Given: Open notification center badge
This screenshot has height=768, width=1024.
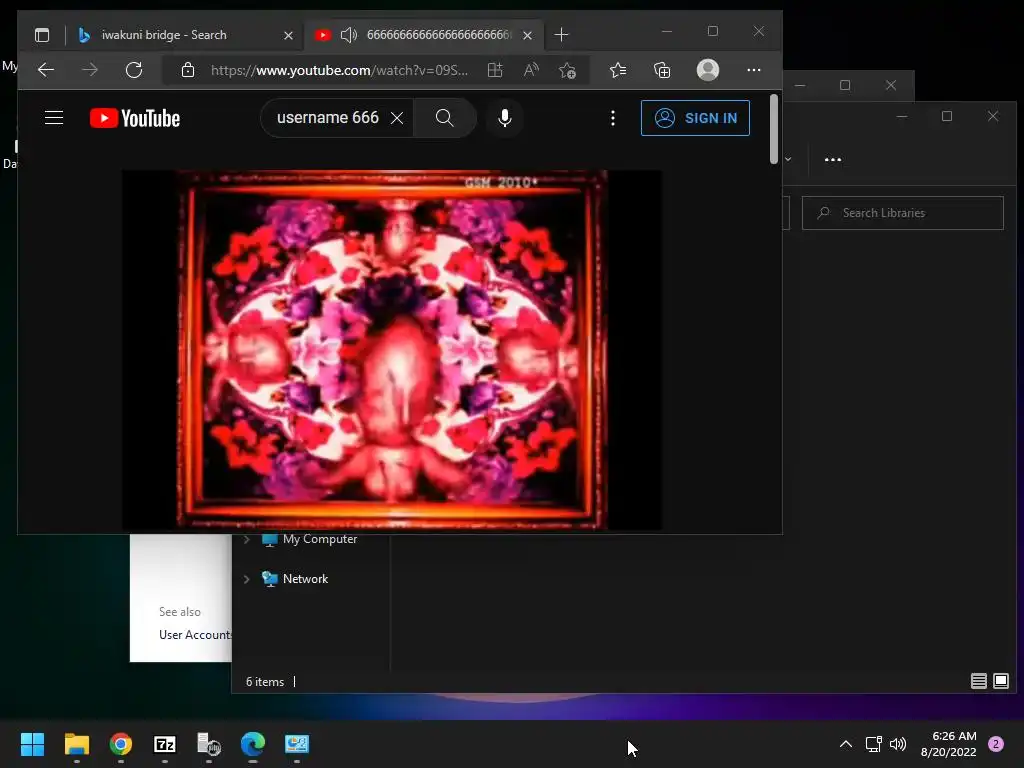Looking at the screenshot, I should (x=996, y=744).
